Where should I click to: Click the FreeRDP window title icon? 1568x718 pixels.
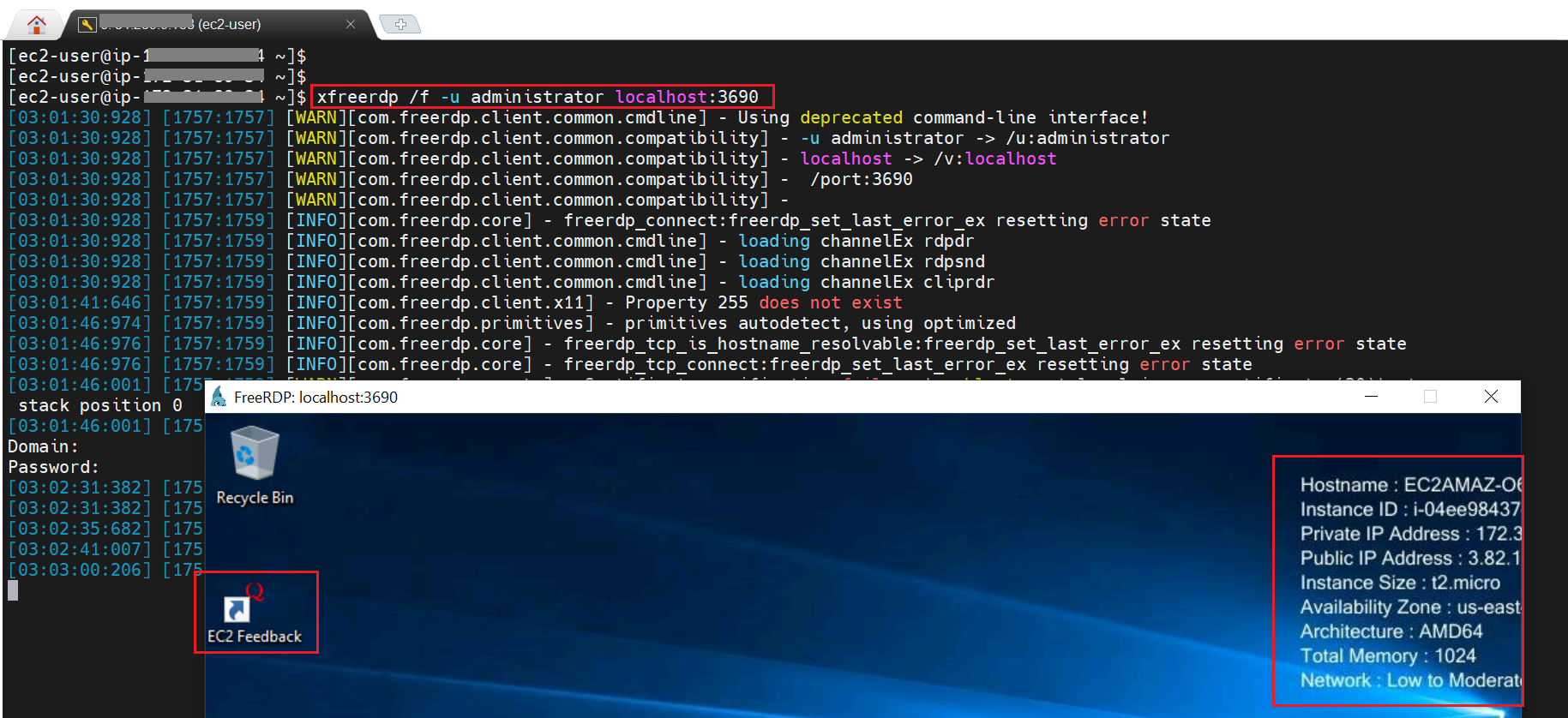point(219,397)
